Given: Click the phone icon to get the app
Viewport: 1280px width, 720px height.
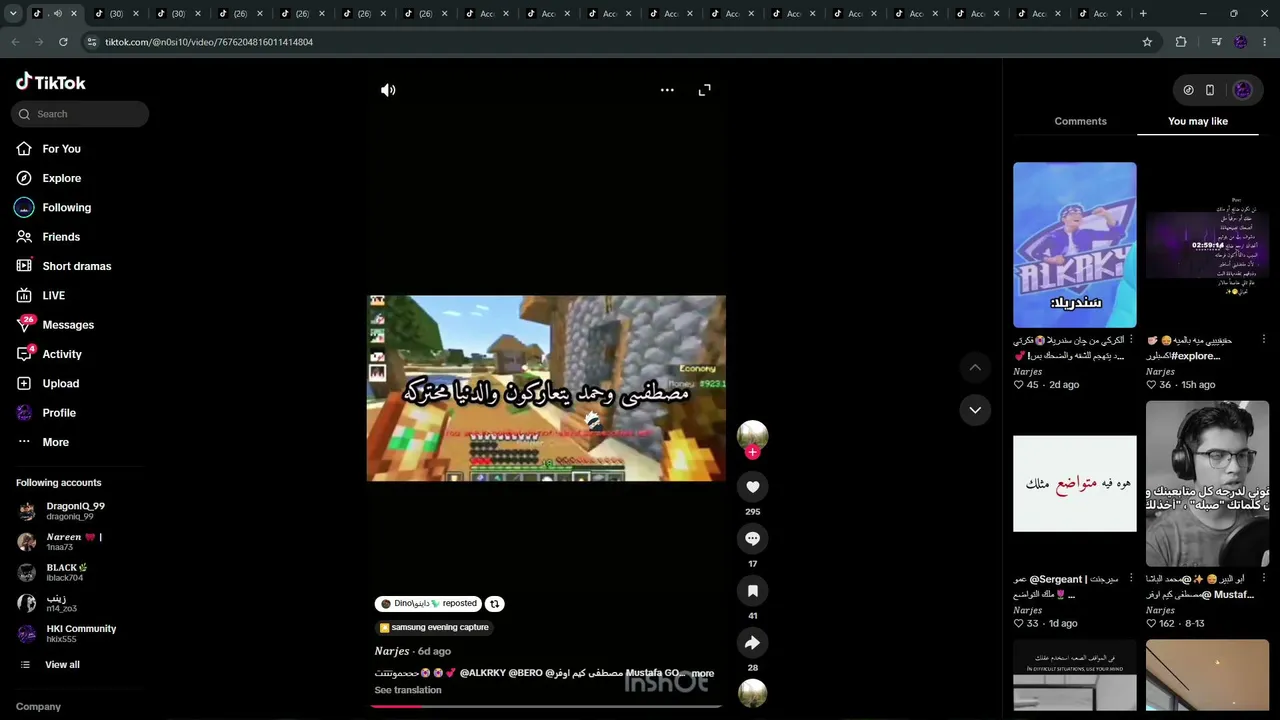Looking at the screenshot, I should tap(1210, 90).
